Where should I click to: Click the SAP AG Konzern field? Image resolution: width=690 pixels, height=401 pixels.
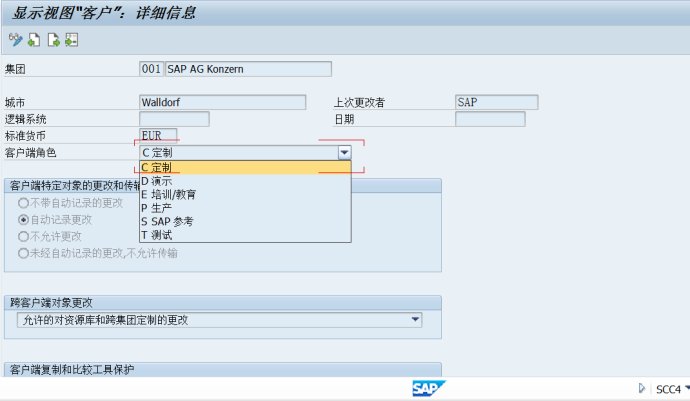(x=248, y=69)
